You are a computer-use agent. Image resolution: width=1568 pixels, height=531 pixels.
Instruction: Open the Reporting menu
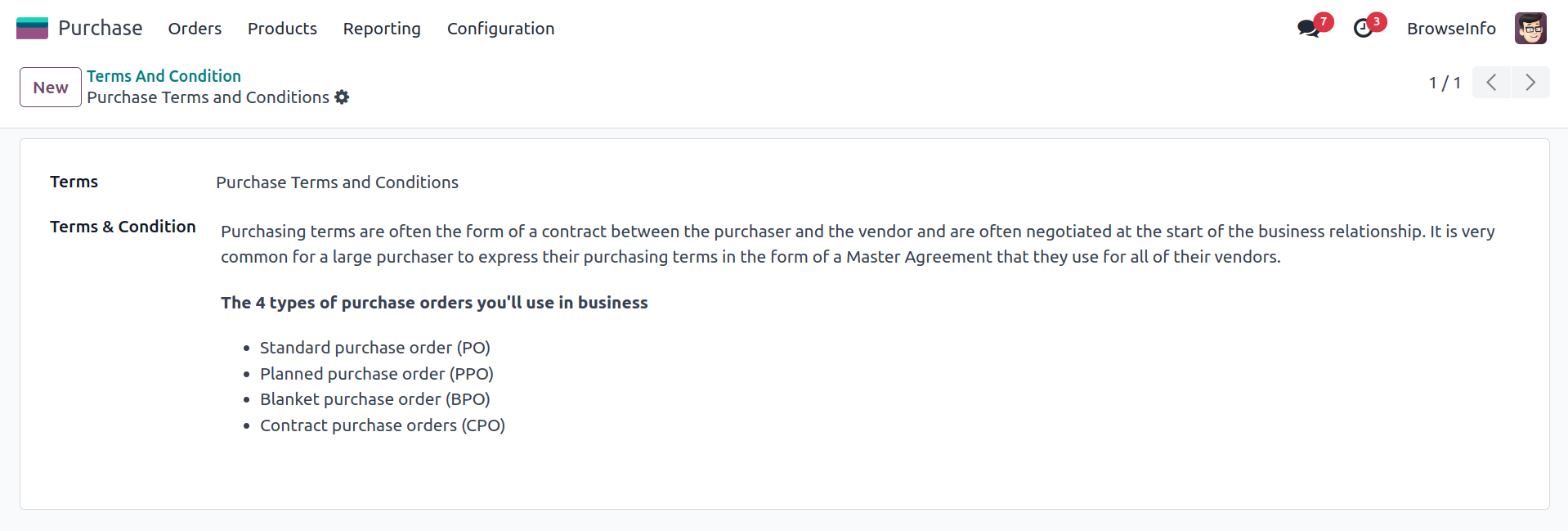(x=382, y=29)
